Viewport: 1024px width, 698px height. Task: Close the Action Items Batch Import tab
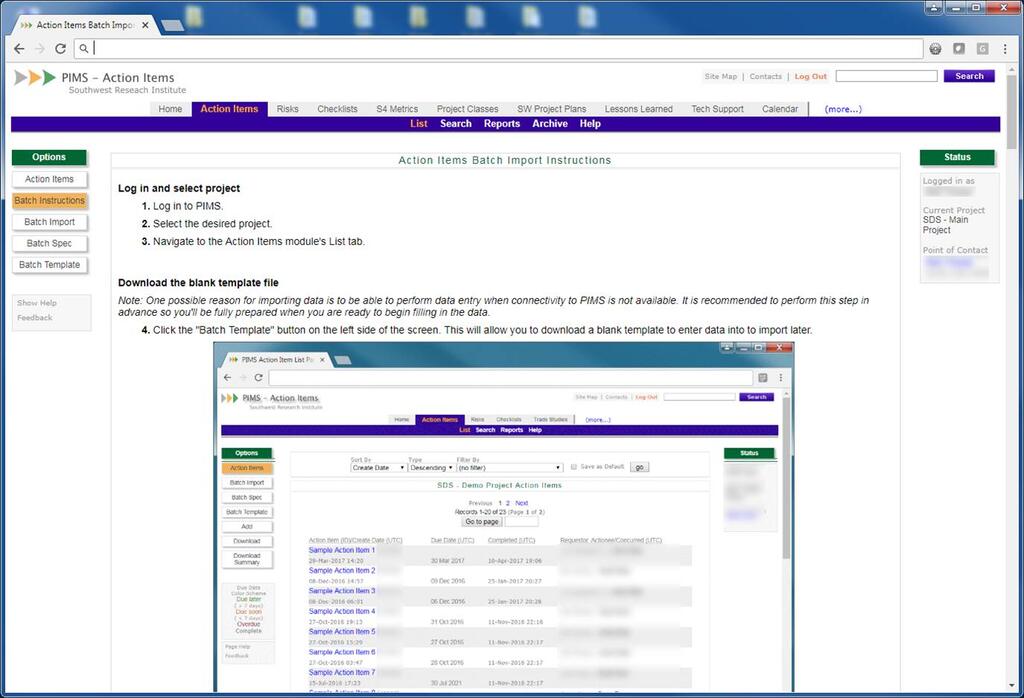(x=145, y=25)
